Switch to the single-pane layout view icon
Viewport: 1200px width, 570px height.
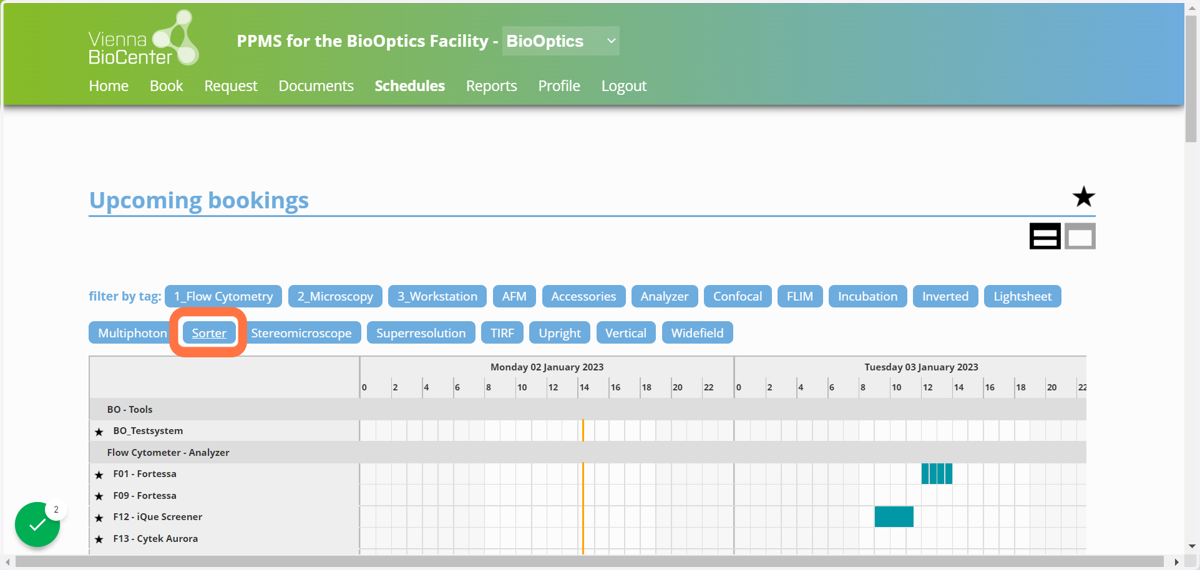click(1080, 237)
